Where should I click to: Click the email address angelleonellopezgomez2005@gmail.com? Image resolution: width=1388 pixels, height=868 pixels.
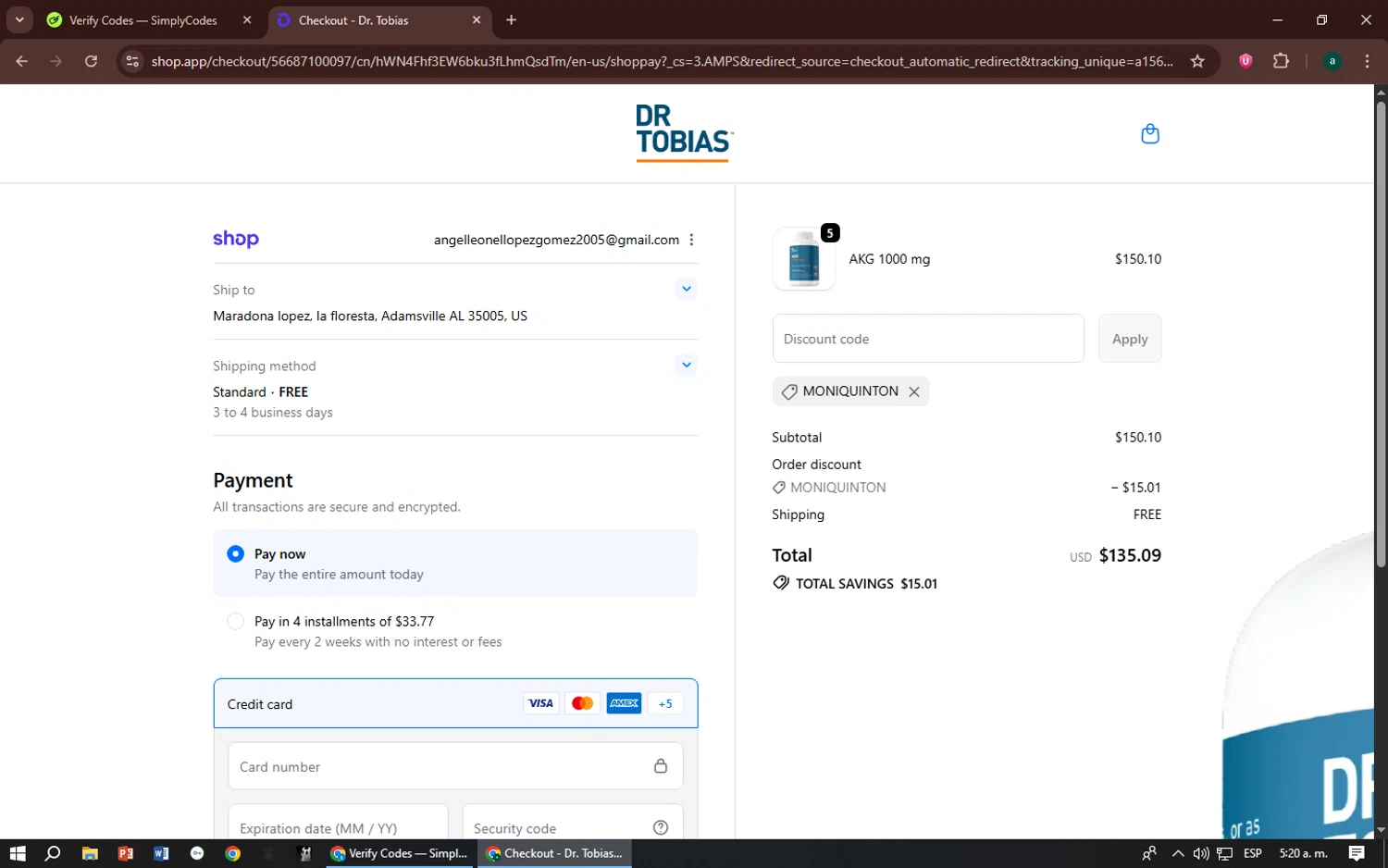(x=556, y=240)
